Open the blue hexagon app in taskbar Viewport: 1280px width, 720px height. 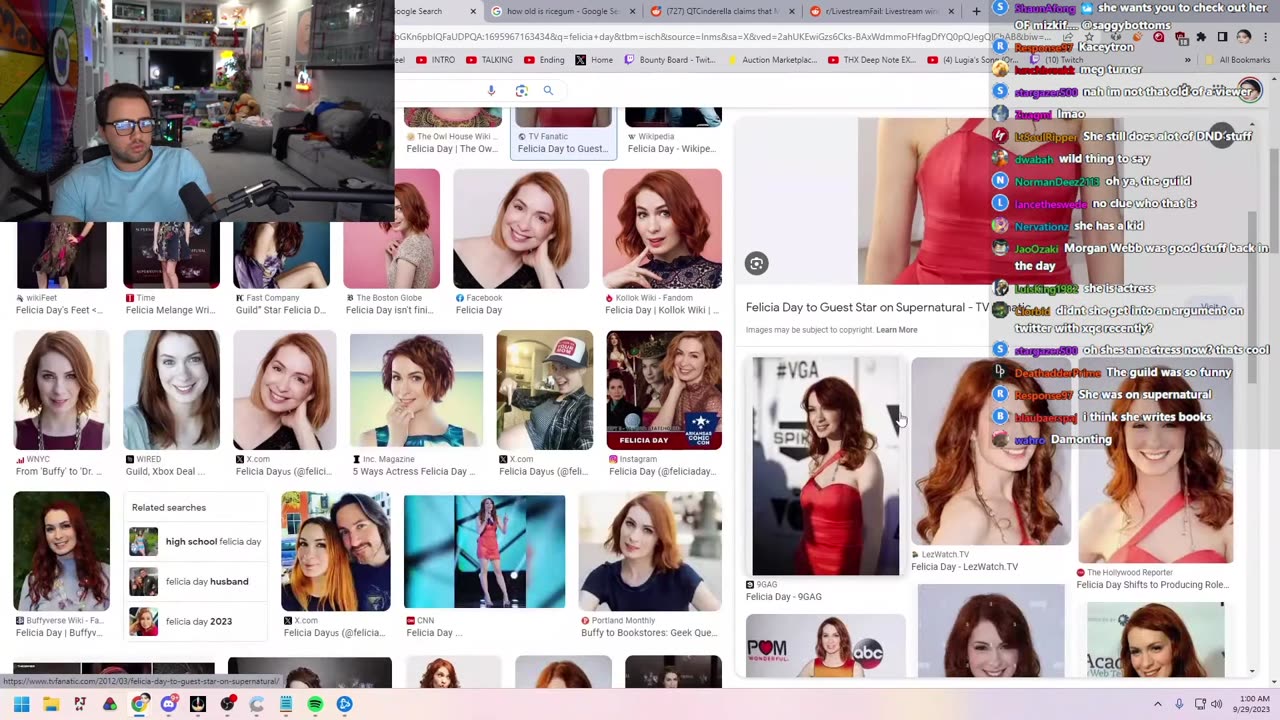pos(345,704)
